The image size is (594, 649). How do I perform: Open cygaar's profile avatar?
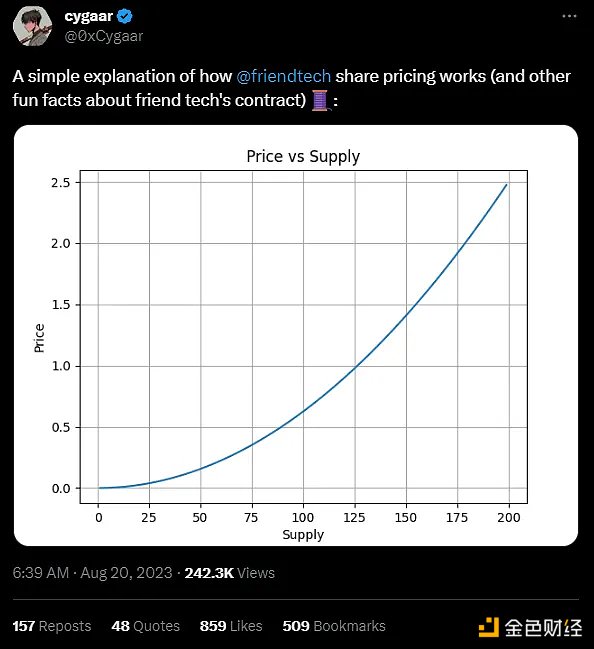point(32,26)
